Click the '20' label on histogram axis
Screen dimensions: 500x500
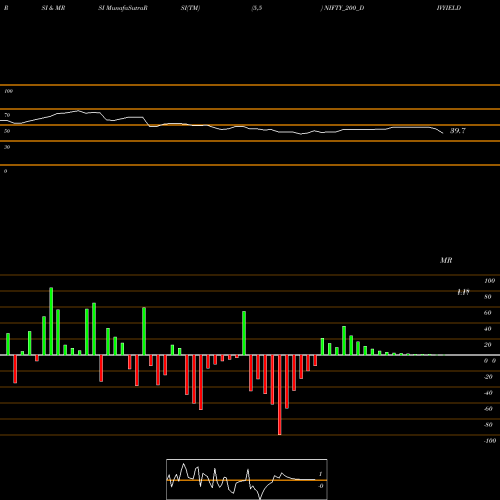pyautogui.click(x=488, y=345)
